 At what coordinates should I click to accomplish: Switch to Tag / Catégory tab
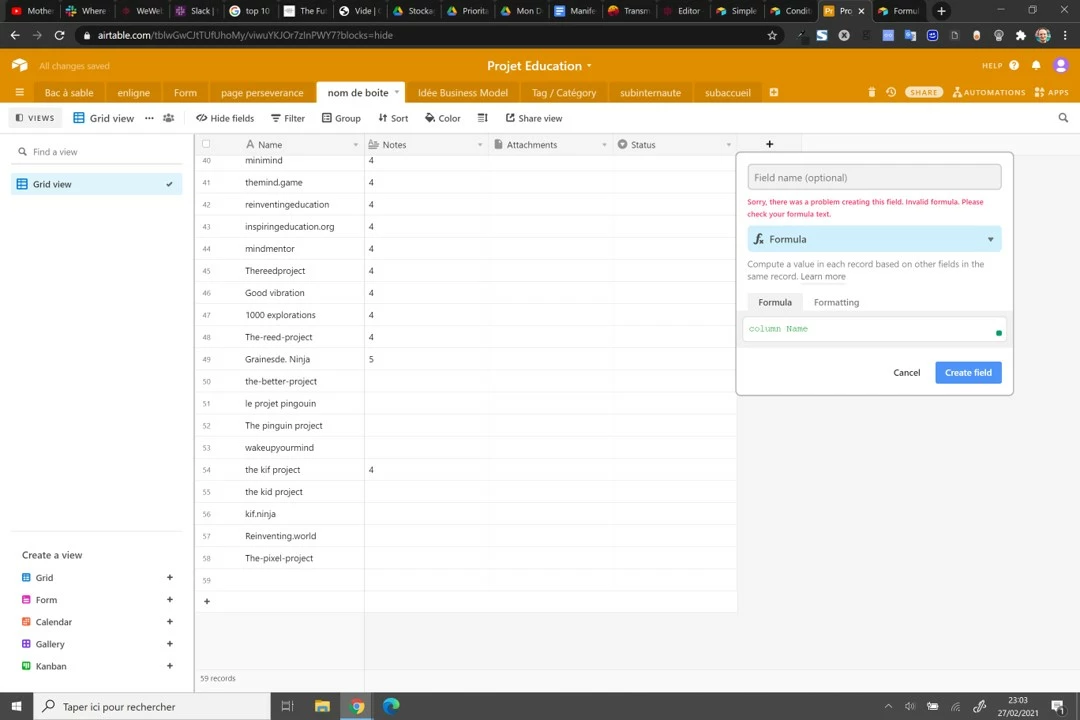tap(563, 92)
